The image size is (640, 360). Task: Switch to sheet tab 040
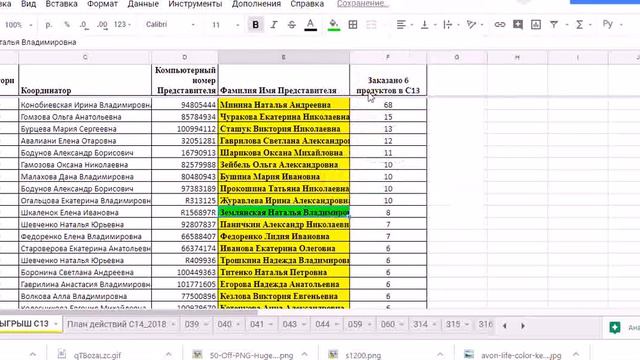click(x=224, y=324)
